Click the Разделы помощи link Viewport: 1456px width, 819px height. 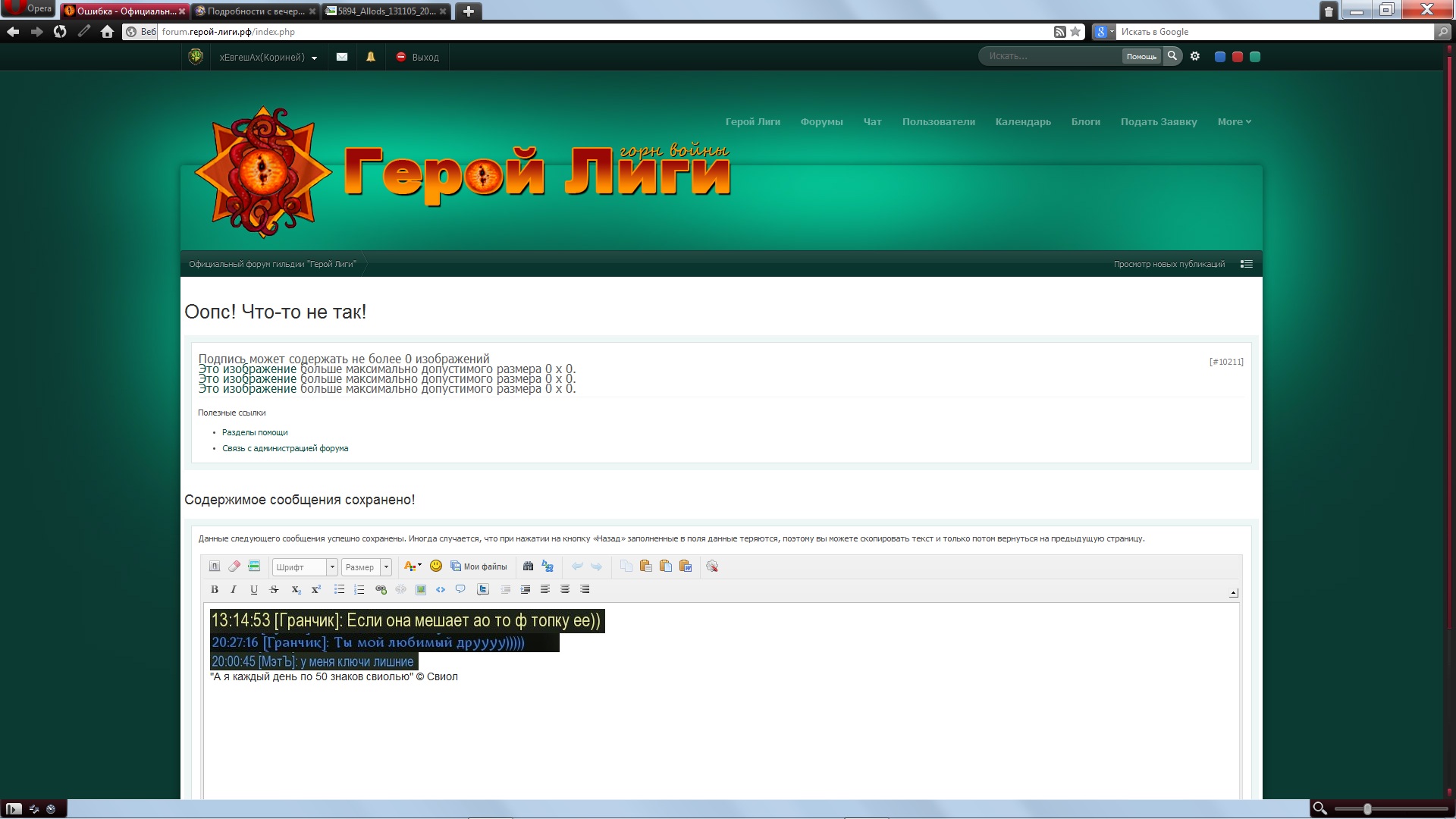(255, 432)
